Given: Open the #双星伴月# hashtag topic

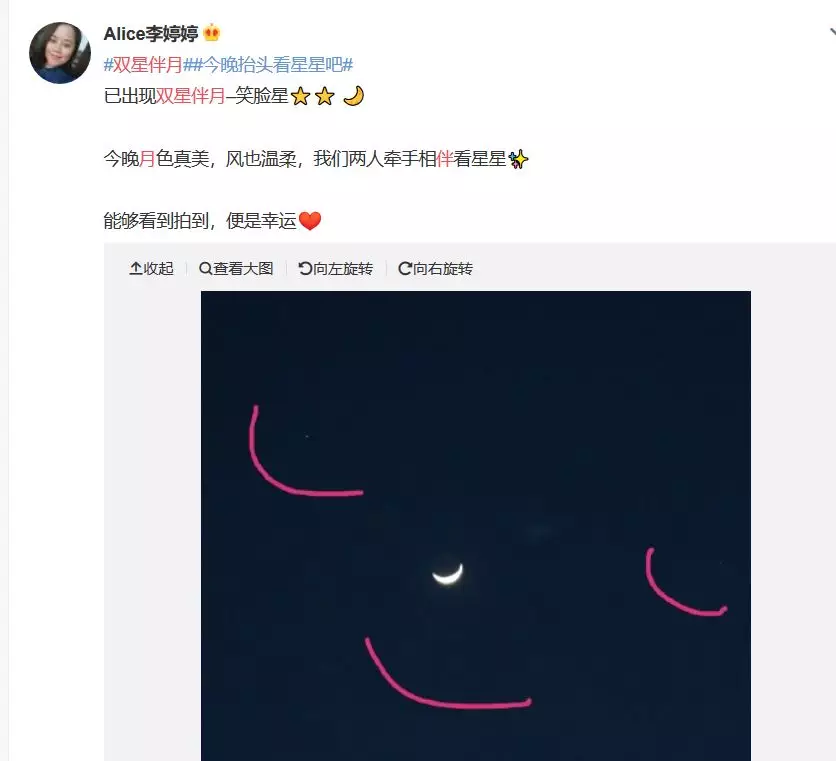Looking at the screenshot, I should [x=143, y=65].
